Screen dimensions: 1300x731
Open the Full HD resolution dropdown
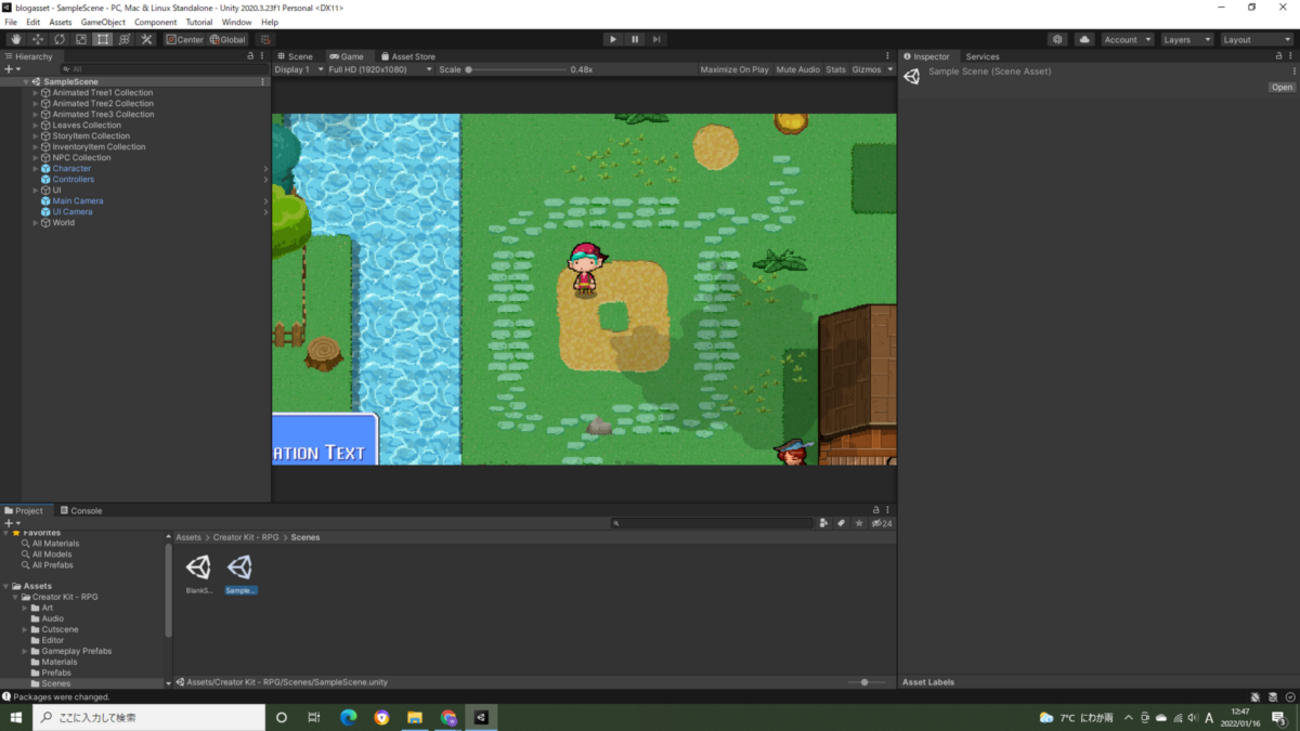(x=380, y=70)
